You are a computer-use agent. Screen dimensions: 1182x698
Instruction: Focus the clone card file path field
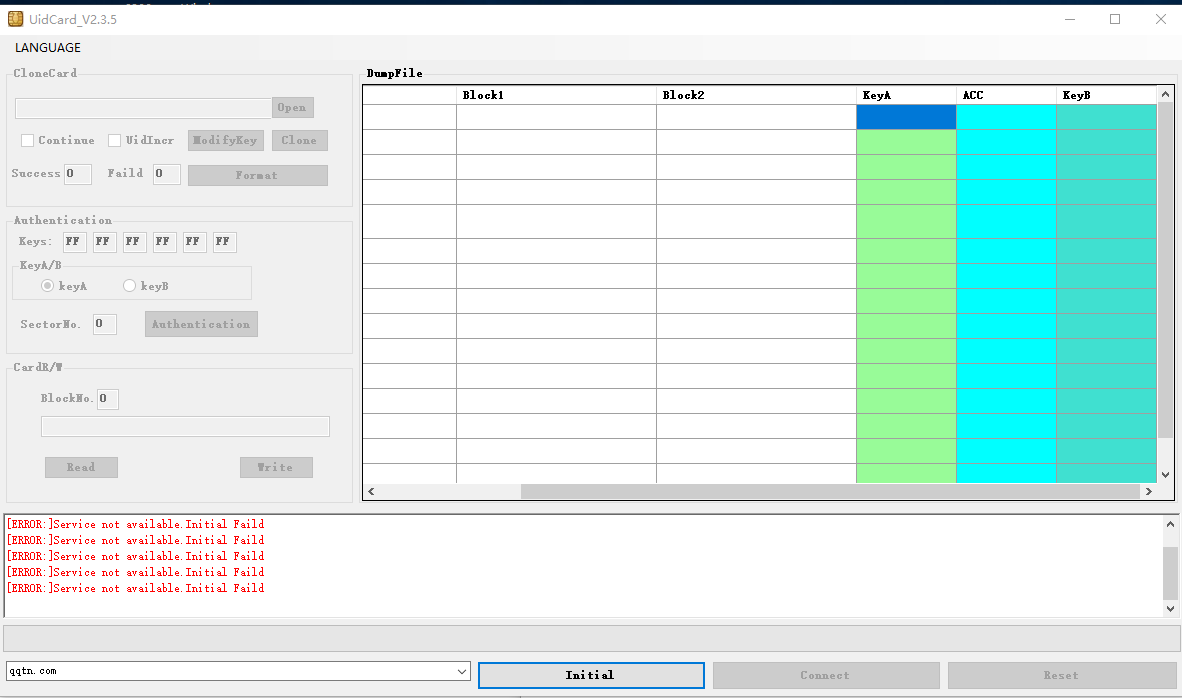point(143,108)
